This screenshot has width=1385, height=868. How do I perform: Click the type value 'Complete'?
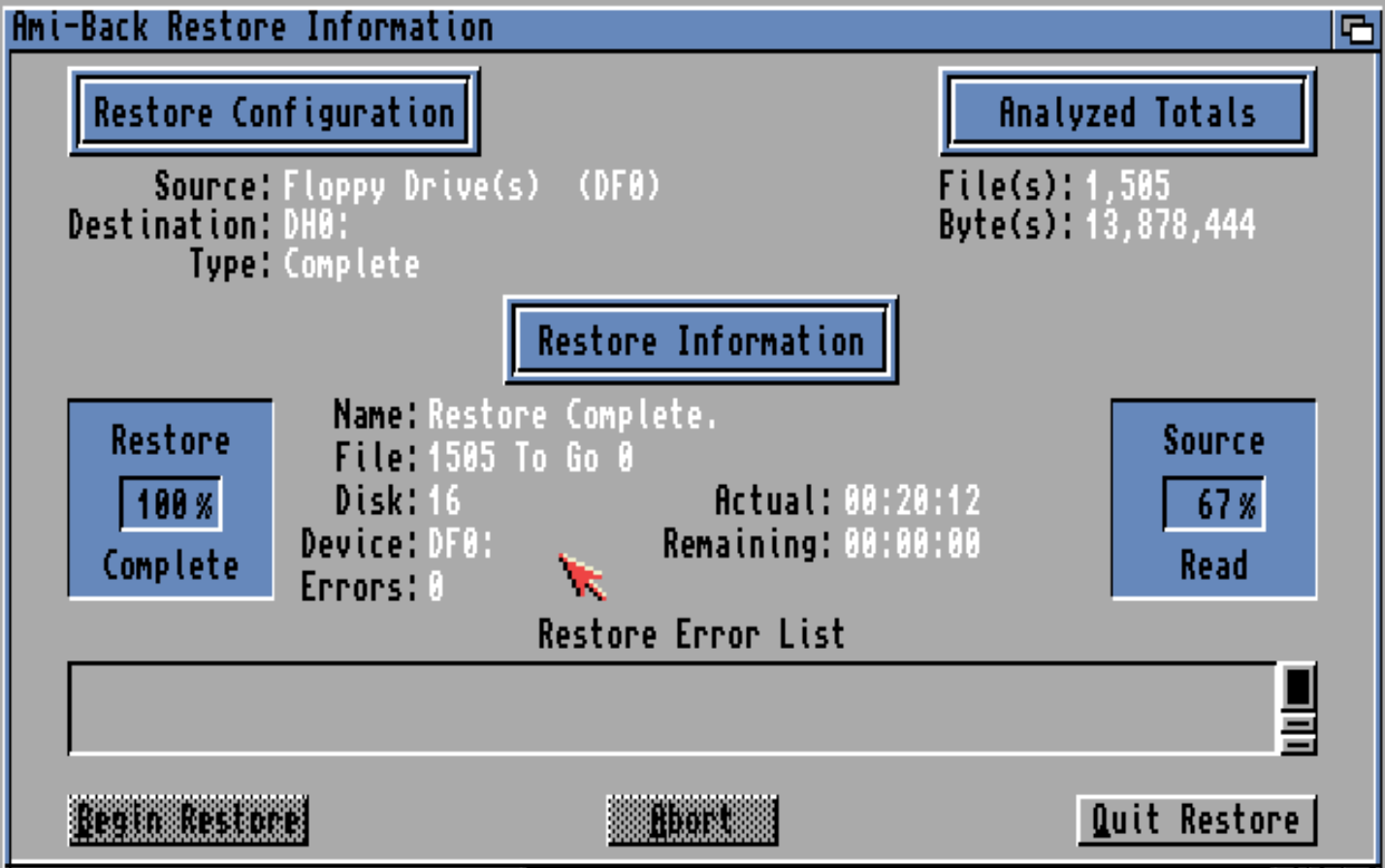click(351, 264)
